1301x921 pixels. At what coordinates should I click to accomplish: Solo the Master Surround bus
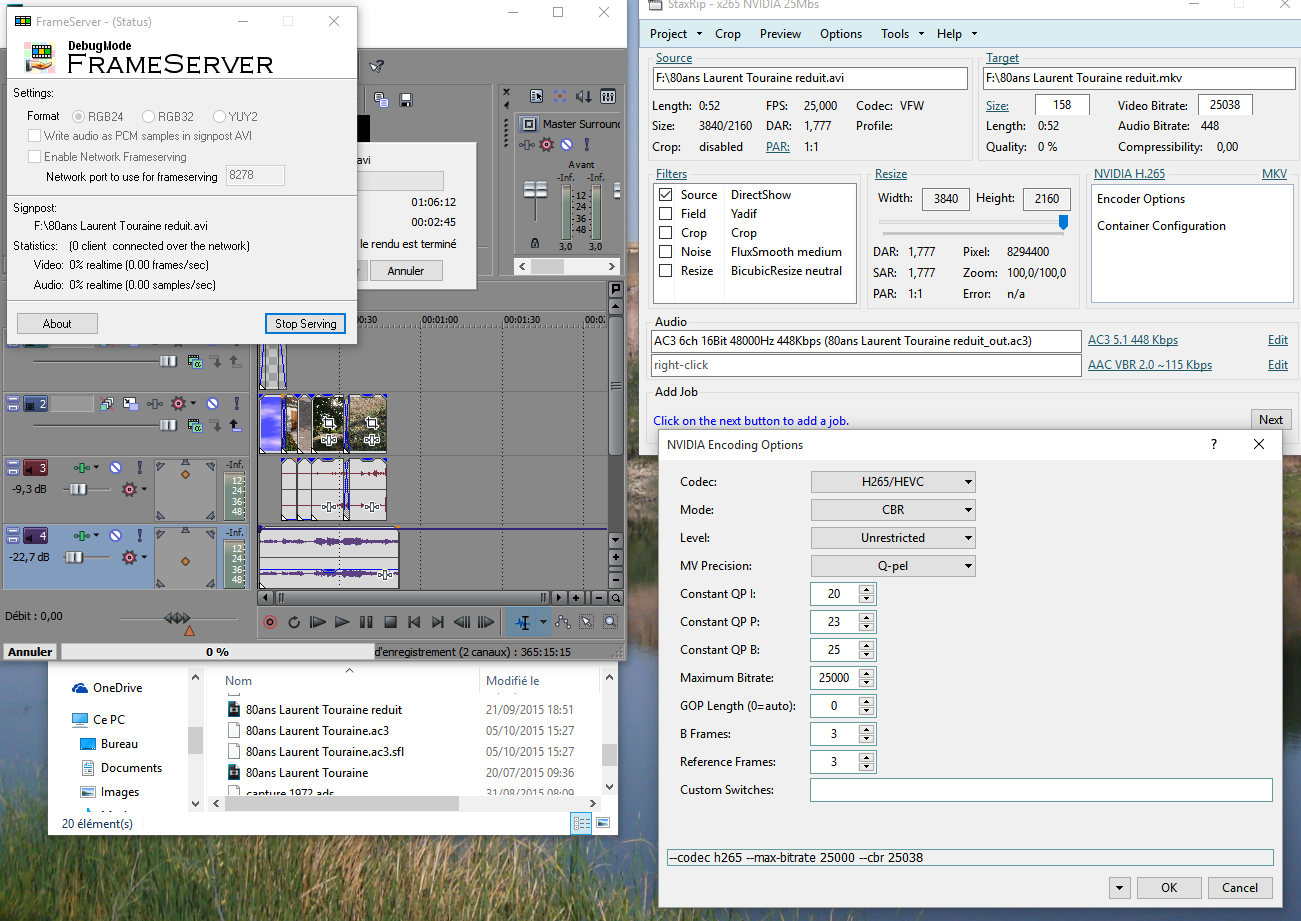pyautogui.click(x=587, y=144)
